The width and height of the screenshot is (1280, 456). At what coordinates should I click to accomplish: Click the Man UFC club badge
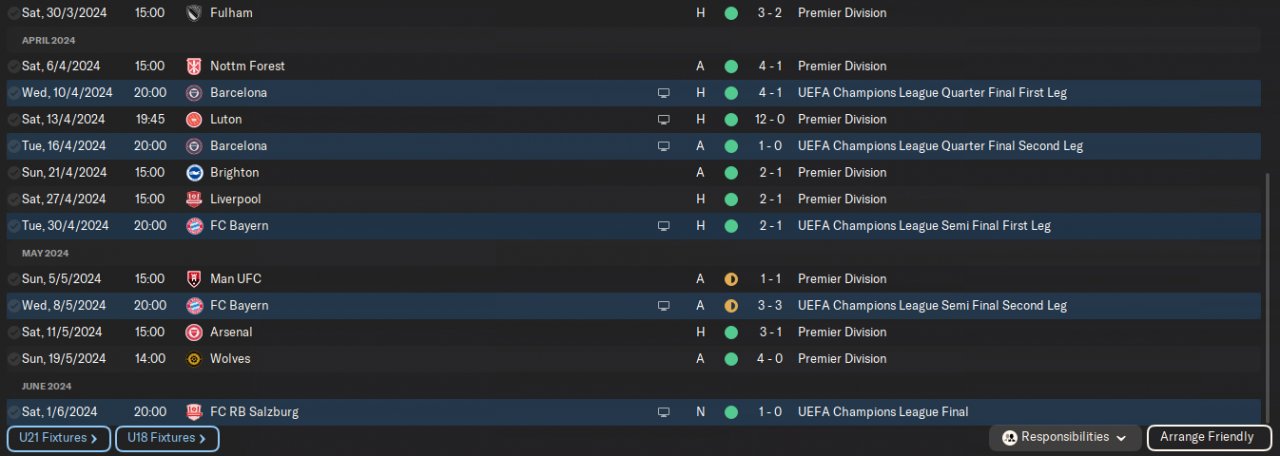pos(194,279)
